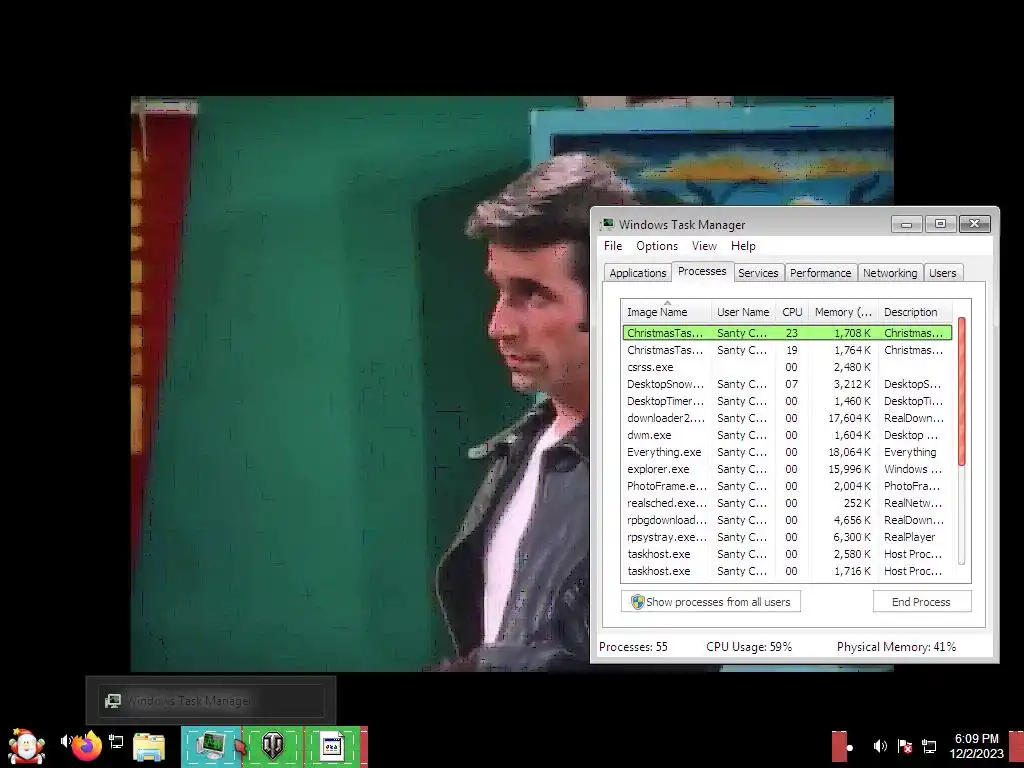Open the View menu

(x=704, y=246)
